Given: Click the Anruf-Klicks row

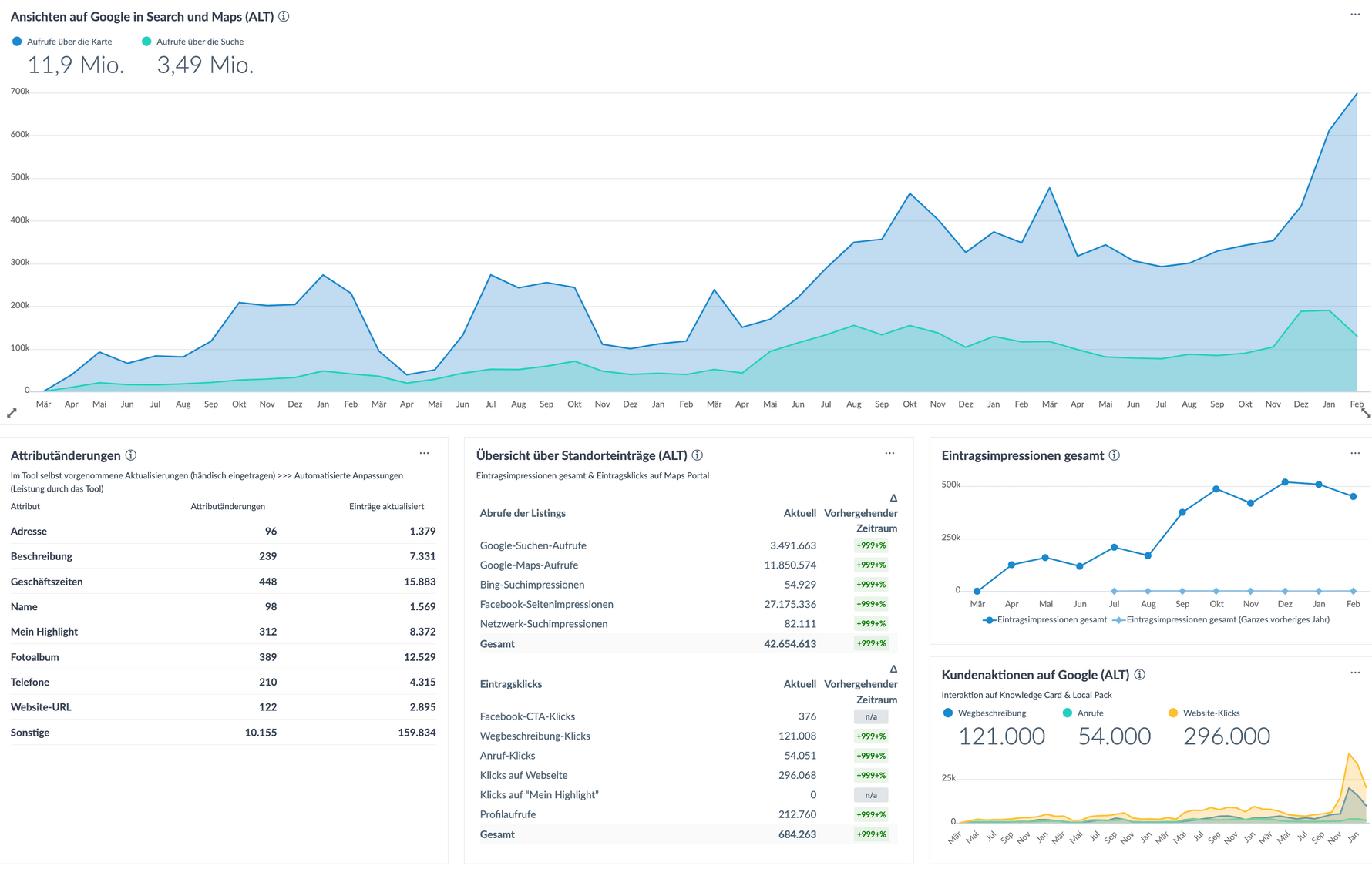Looking at the screenshot, I should (x=688, y=756).
